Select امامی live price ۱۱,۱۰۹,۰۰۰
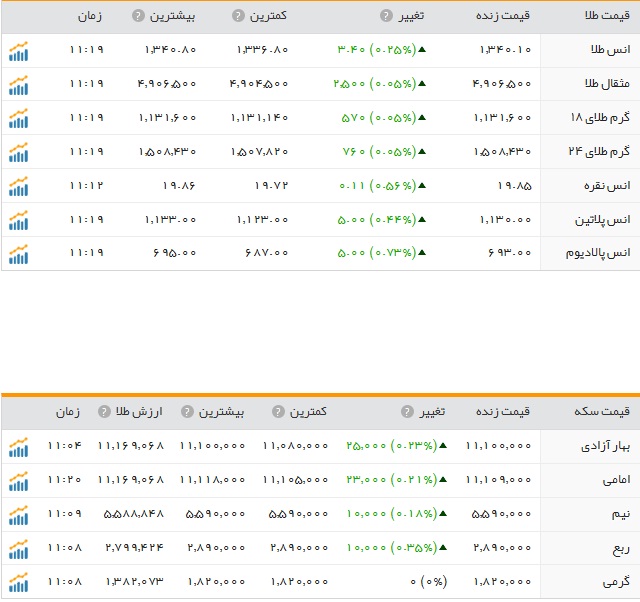This screenshot has height=602, width=640. tap(498, 480)
